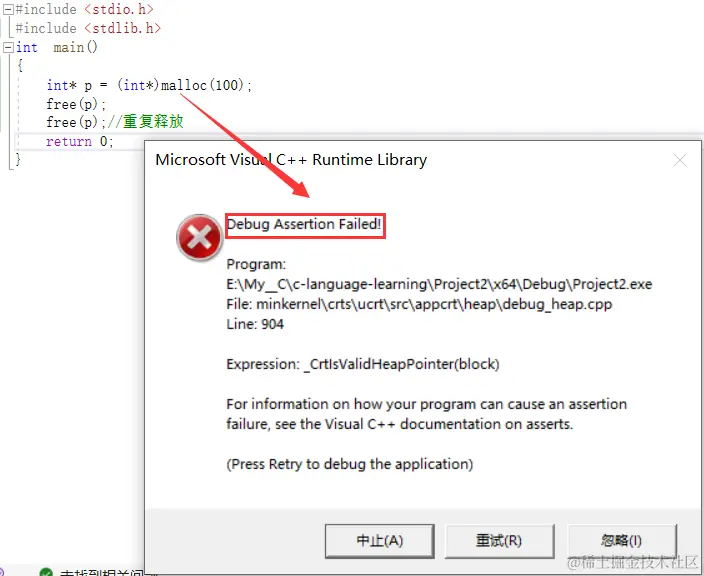
Task: Click the Microsoft Visual C++ Runtime Library title
Action: pos(291,160)
